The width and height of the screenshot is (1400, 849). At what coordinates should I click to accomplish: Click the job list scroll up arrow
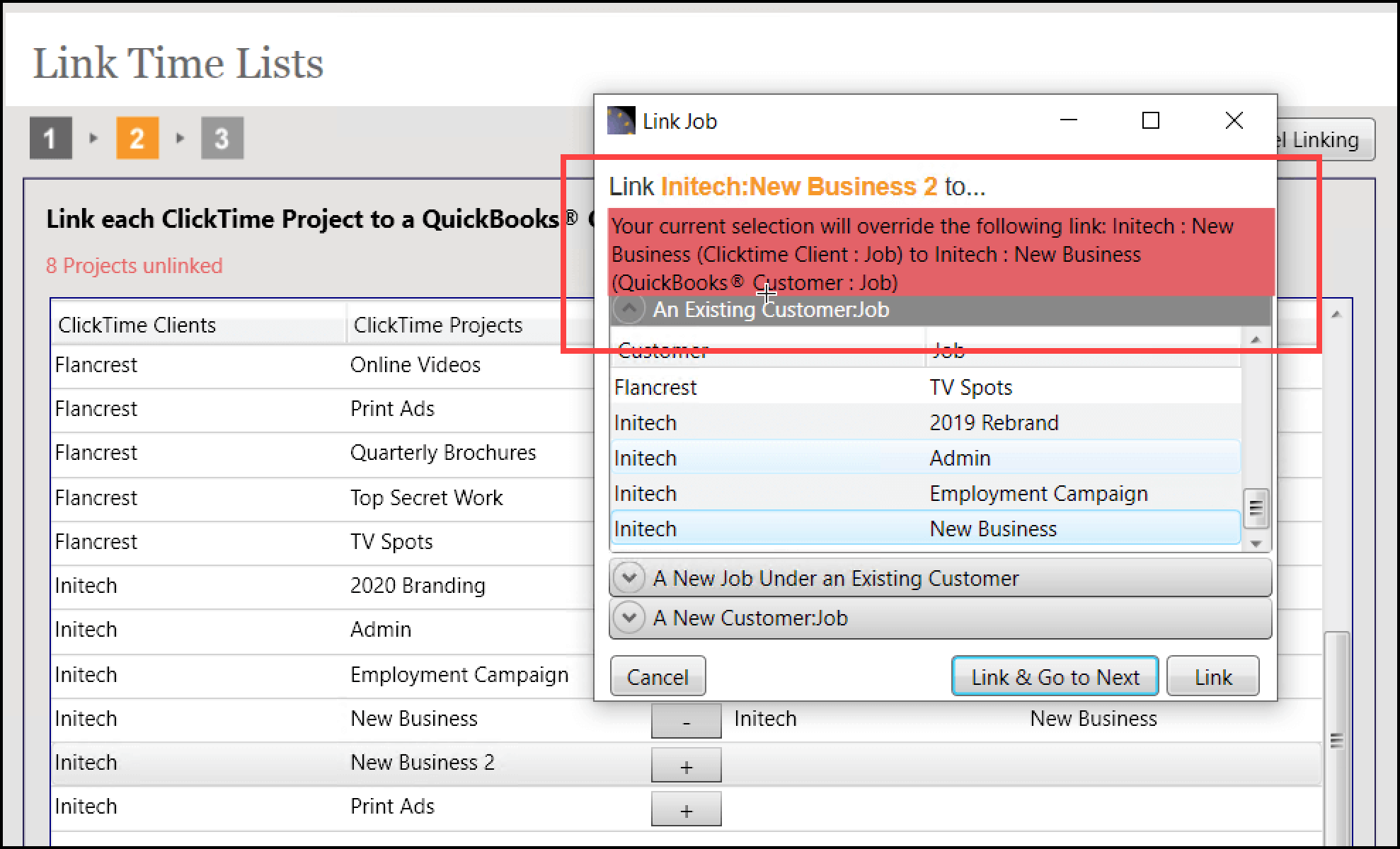(x=1256, y=340)
